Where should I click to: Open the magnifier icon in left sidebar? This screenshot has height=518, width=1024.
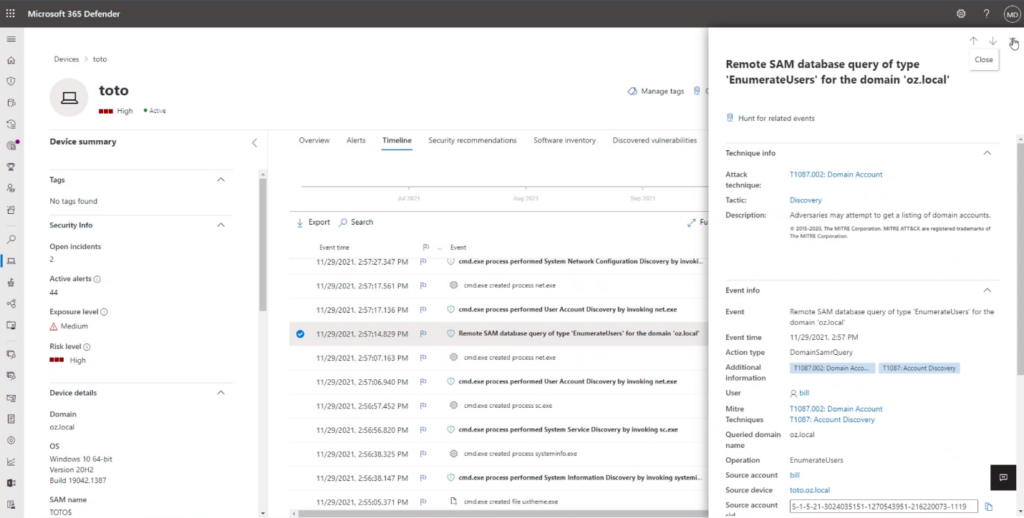click(x=10, y=239)
